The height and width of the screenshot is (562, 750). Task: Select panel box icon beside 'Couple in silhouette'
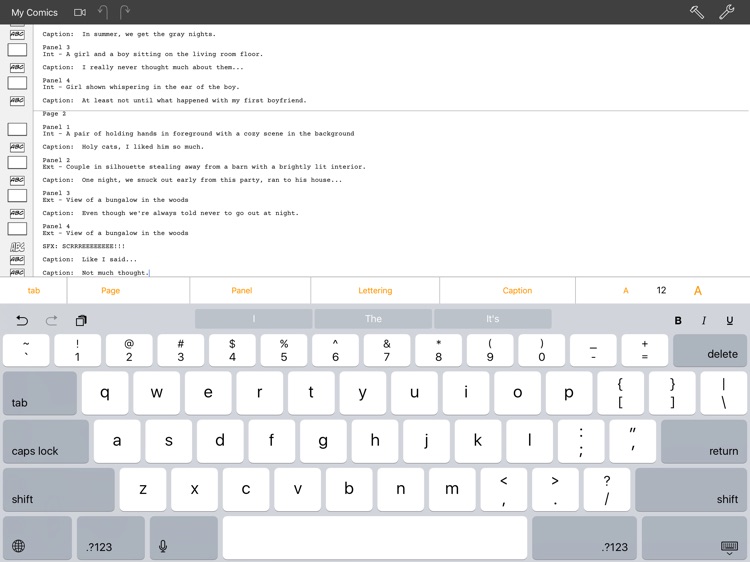17,162
